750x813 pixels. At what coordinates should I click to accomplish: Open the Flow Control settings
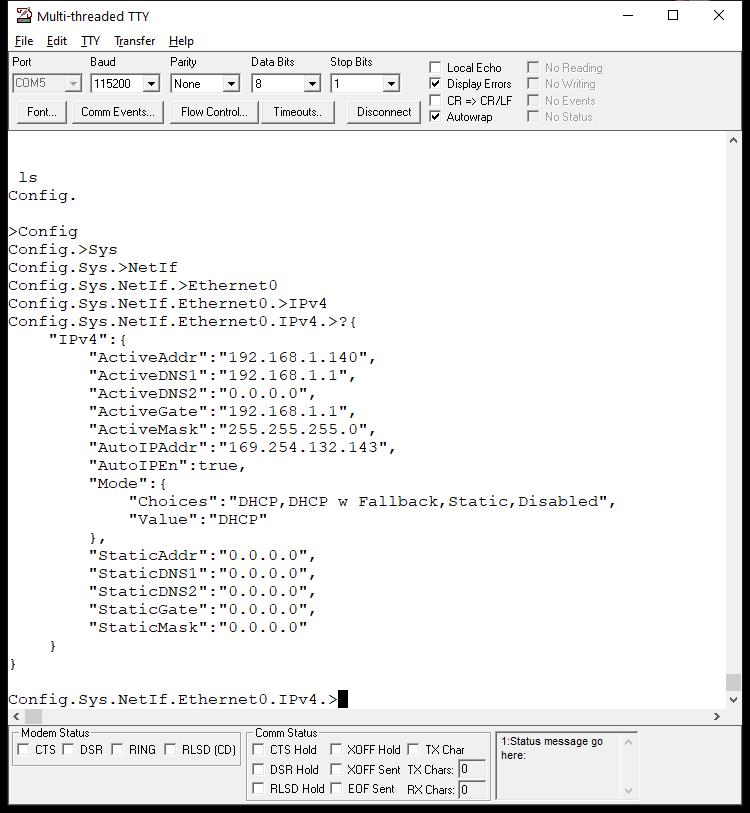214,112
